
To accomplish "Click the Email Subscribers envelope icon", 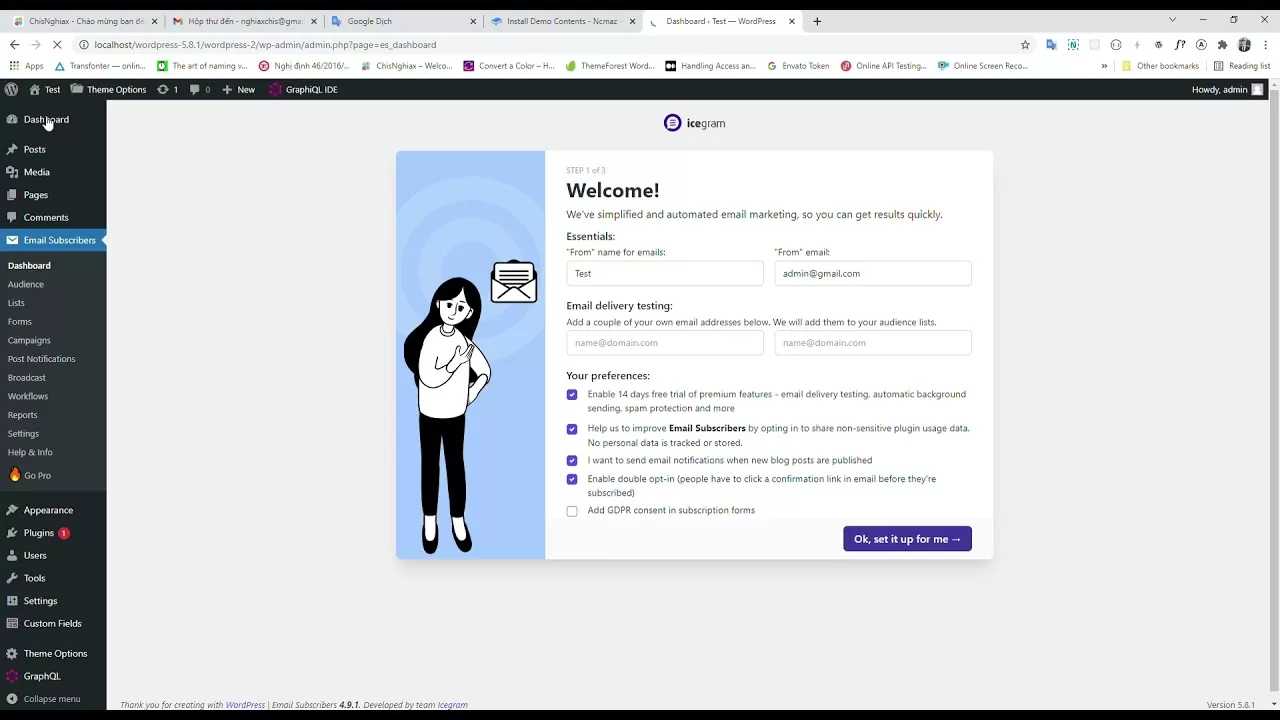I will tap(12, 240).
